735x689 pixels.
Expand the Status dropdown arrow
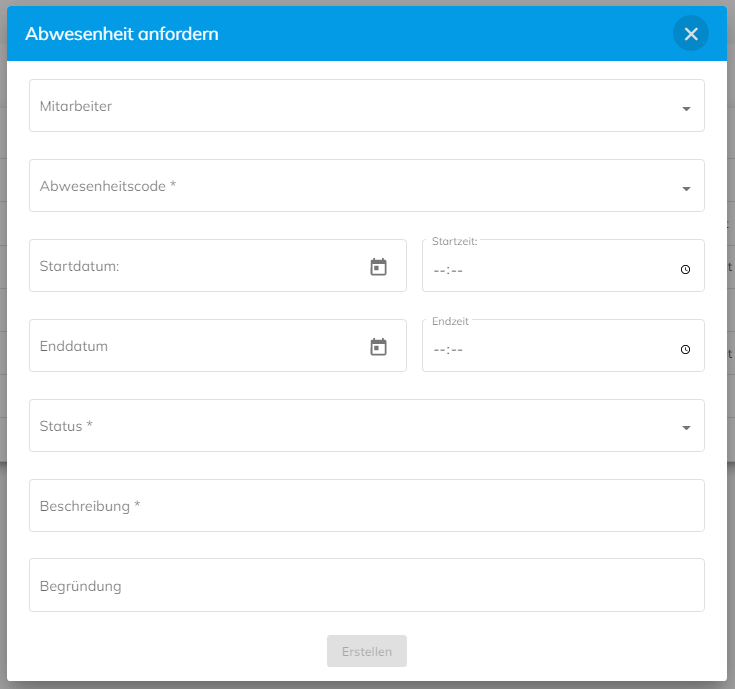point(686,428)
